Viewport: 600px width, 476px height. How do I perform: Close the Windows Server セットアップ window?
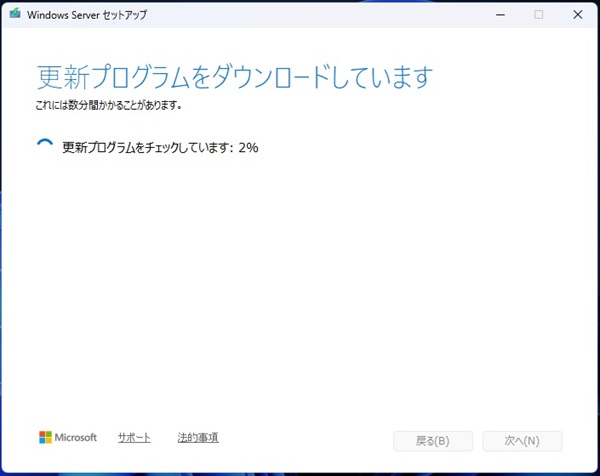pyautogui.click(x=579, y=14)
